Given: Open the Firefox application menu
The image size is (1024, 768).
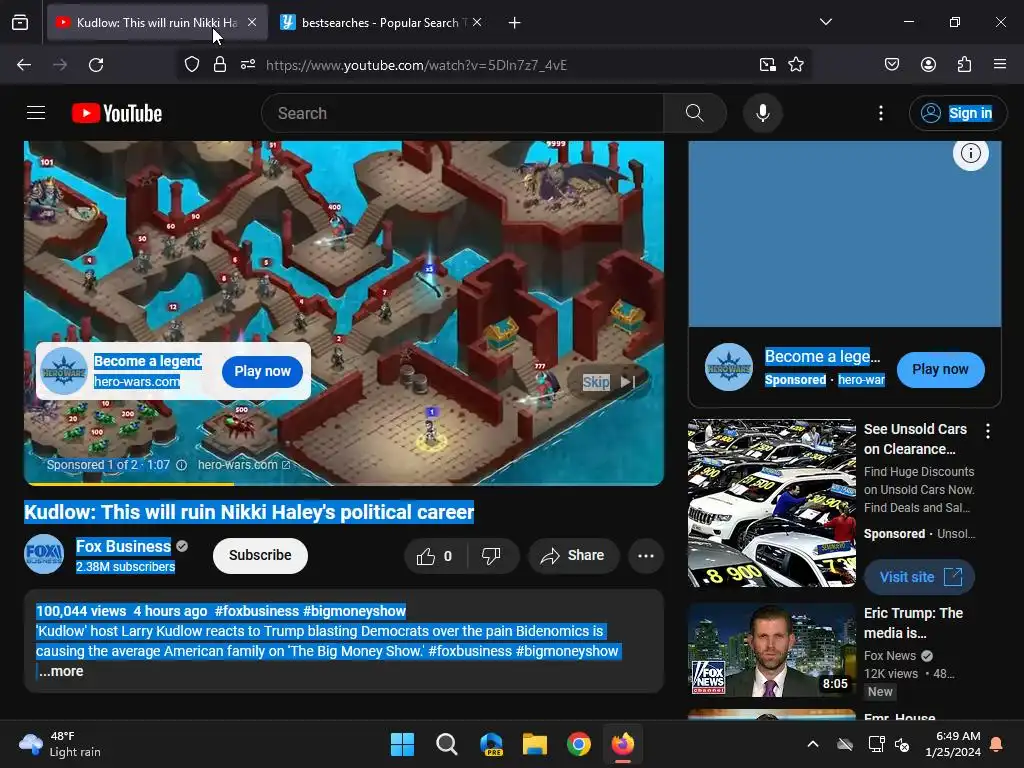Looking at the screenshot, I should pos(1000,65).
